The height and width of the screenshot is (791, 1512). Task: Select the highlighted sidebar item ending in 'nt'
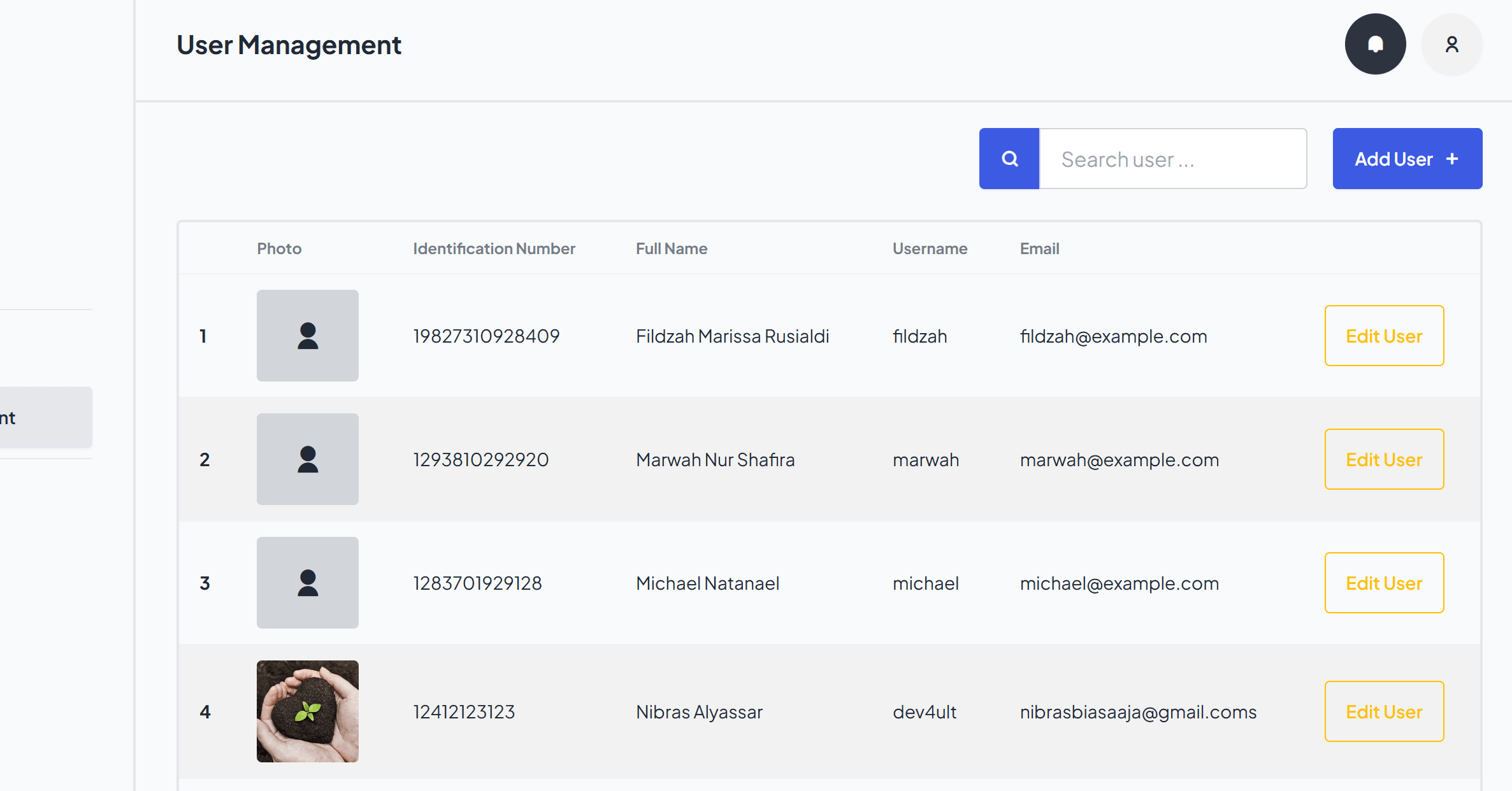(x=46, y=417)
